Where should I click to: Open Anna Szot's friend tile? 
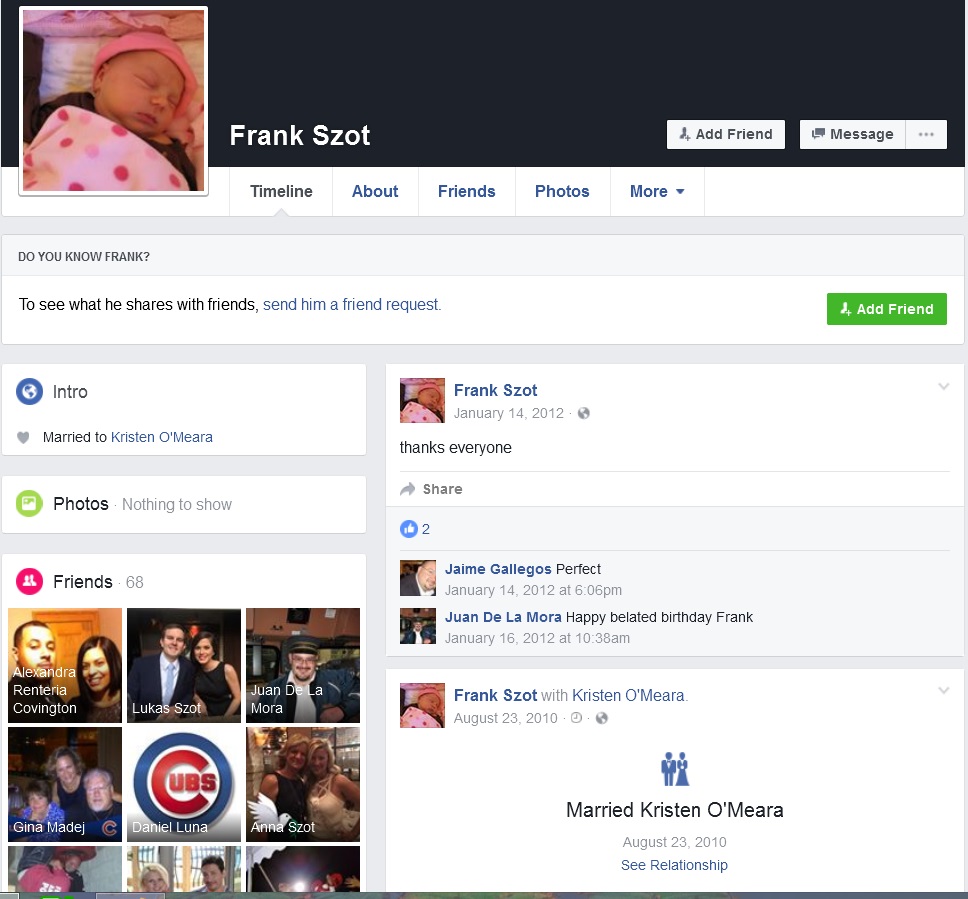pos(302,784)
